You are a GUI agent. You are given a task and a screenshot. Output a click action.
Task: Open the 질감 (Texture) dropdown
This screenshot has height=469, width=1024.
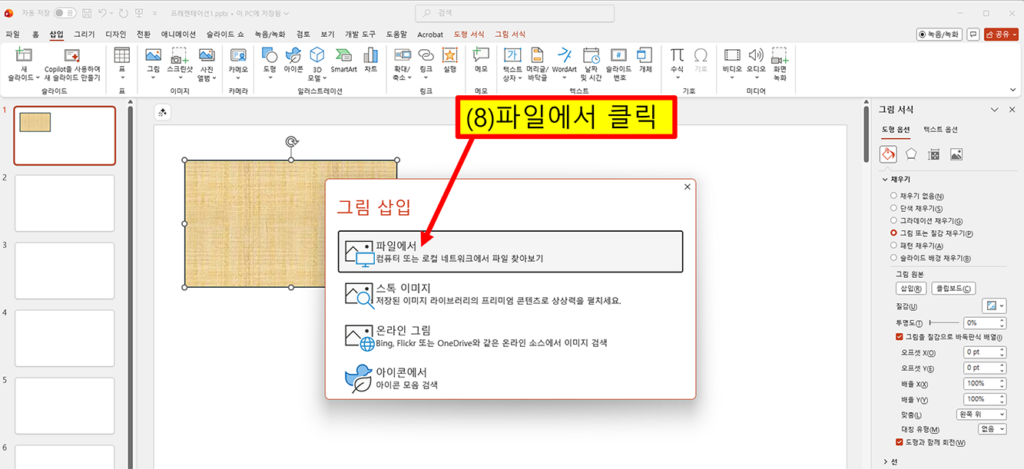click(x=995, y=306)
